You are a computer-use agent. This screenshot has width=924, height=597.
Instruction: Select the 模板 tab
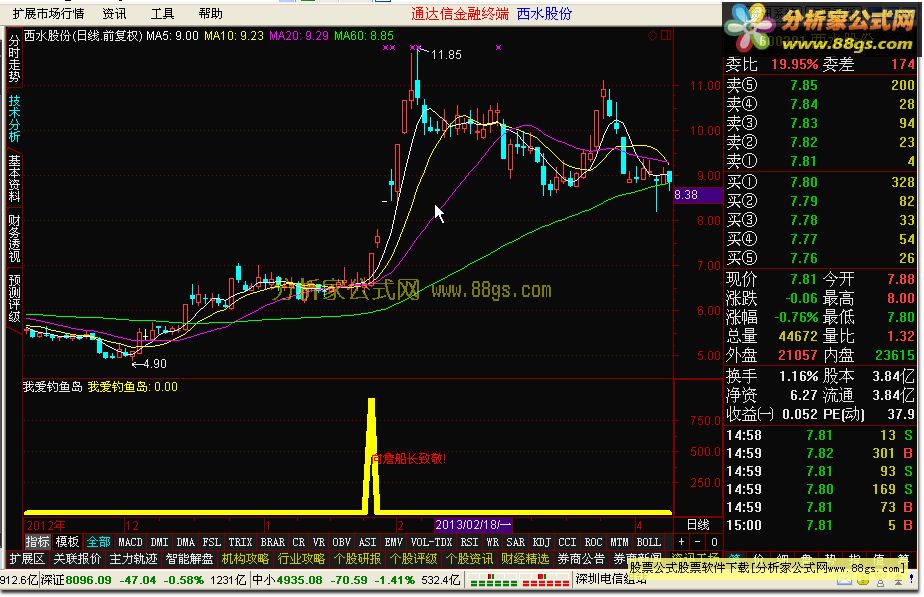tap(67, 542)
